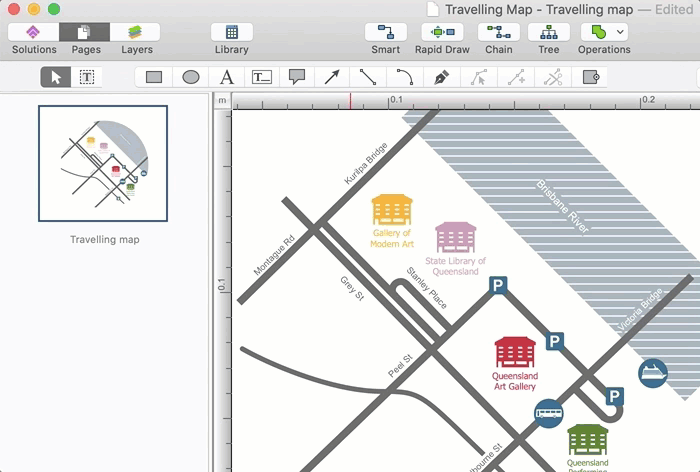Choose the arrow line tool

(x=331, y=77)
